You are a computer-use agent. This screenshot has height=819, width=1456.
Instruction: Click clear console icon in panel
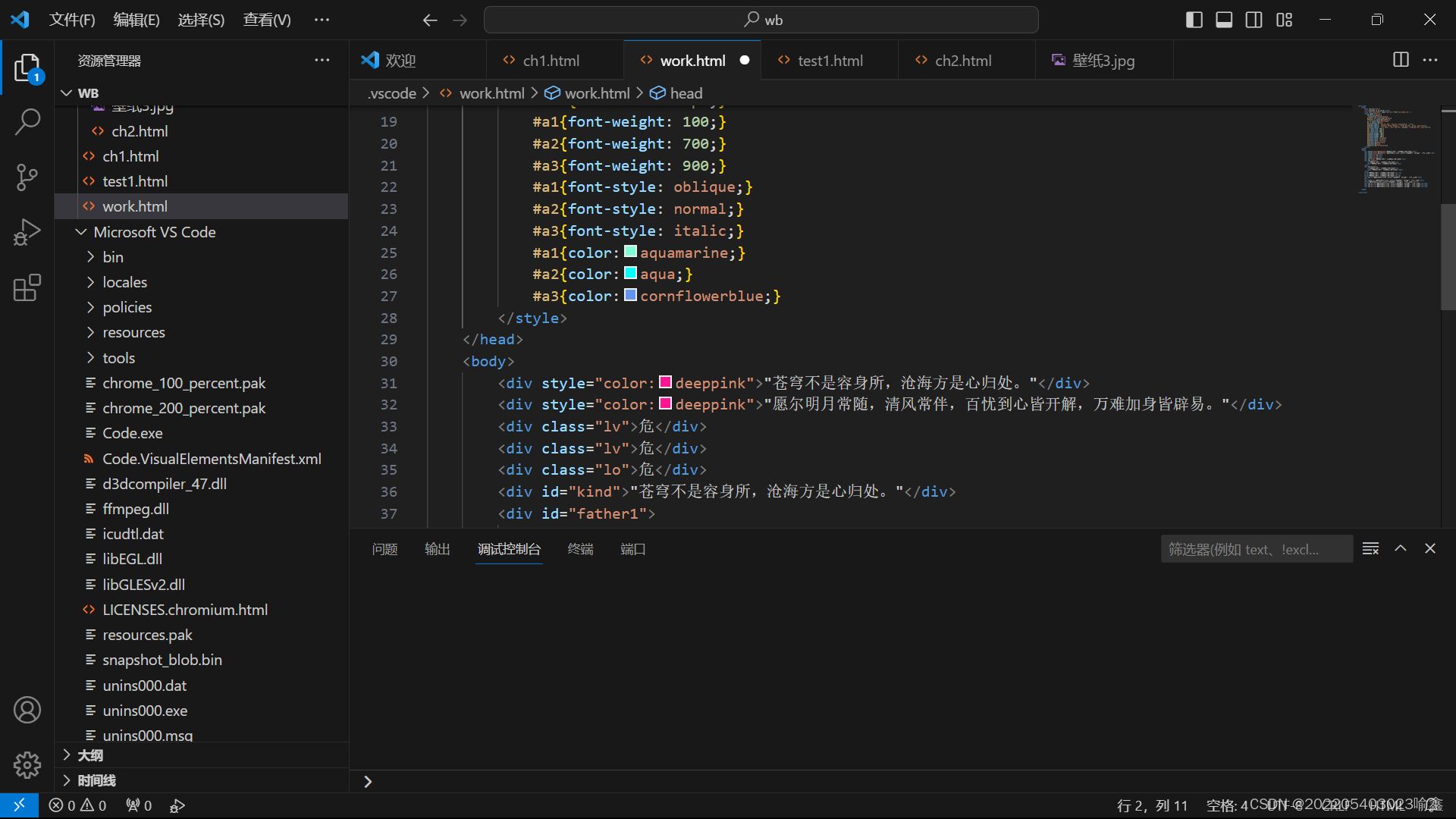[x=1370, y=548]
